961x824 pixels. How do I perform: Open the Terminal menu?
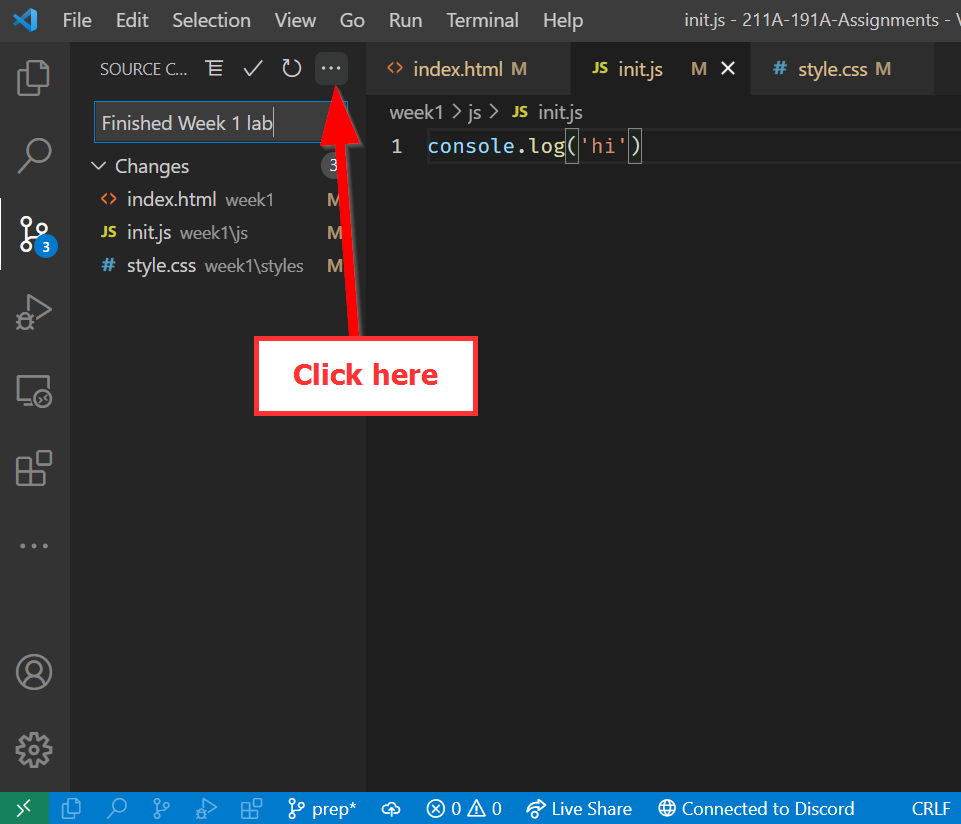pyautogui.click(x=482, y=20)
